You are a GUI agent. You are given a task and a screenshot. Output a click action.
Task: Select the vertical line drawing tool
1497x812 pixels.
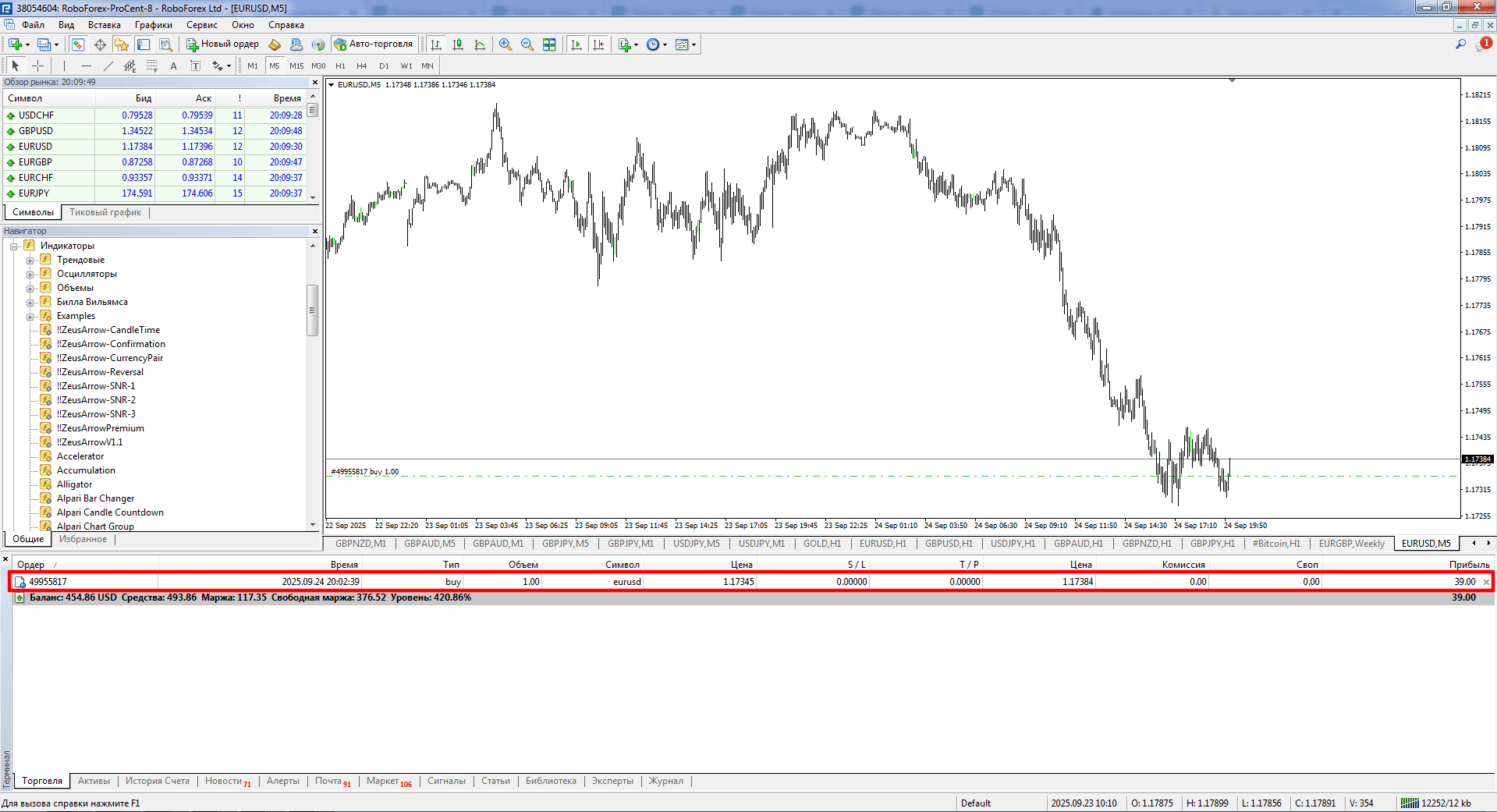point(64,66)
